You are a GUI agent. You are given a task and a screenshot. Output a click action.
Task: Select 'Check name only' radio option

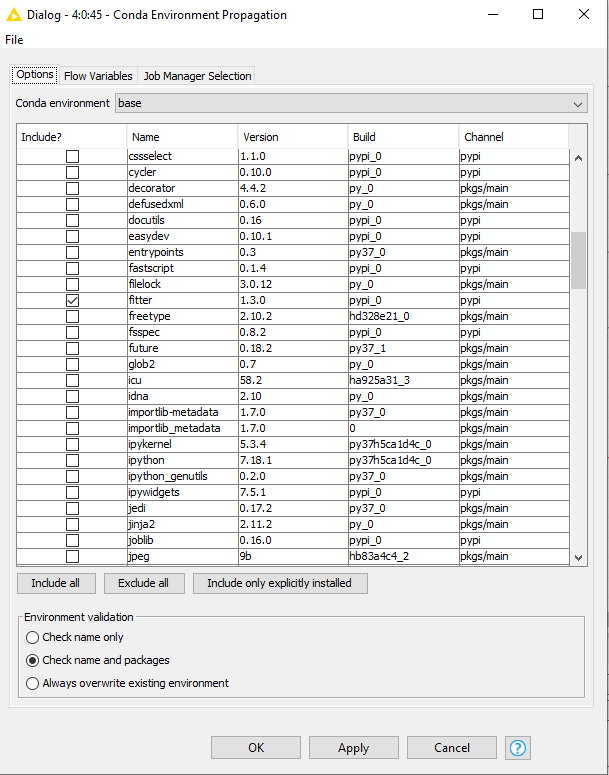click(x=33, y=637)
